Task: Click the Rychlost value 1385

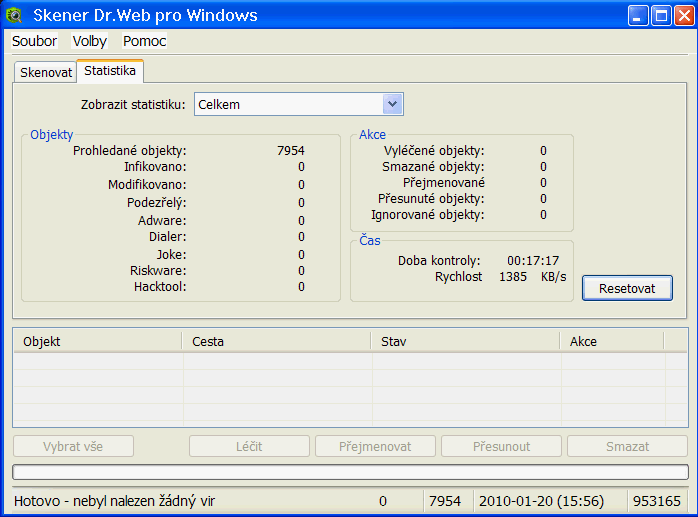Action: point(513,277)
